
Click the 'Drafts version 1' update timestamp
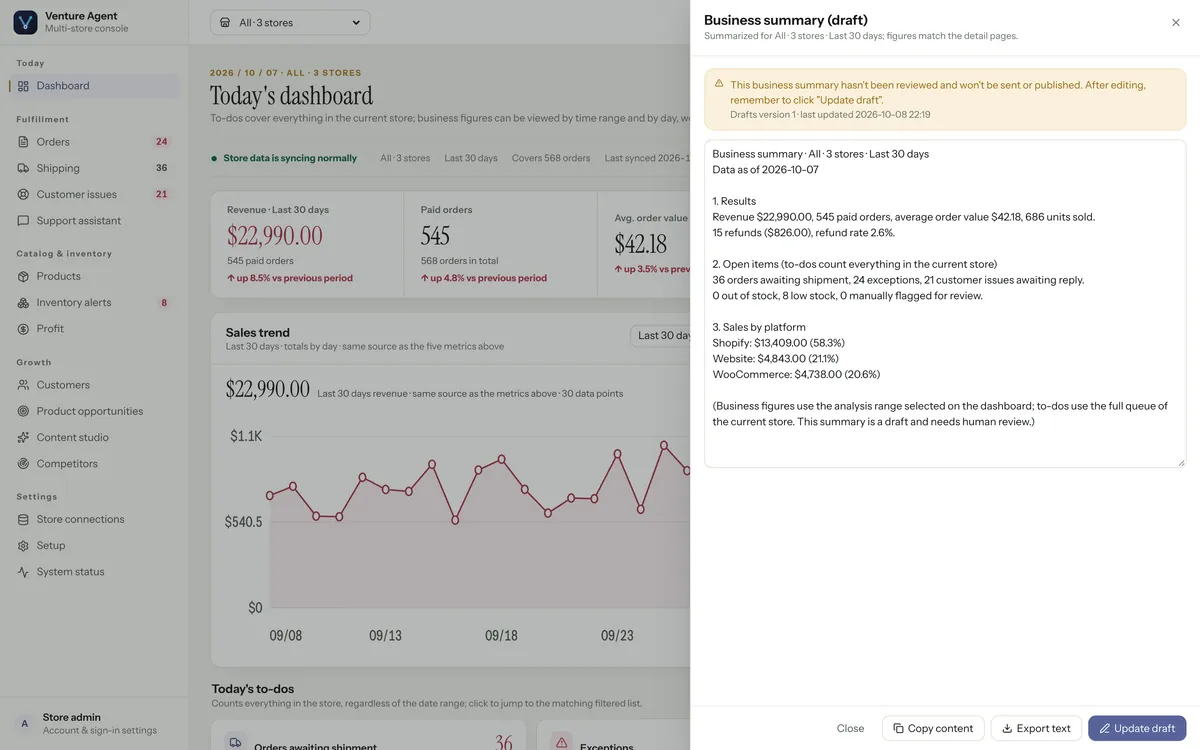(830, 115)
